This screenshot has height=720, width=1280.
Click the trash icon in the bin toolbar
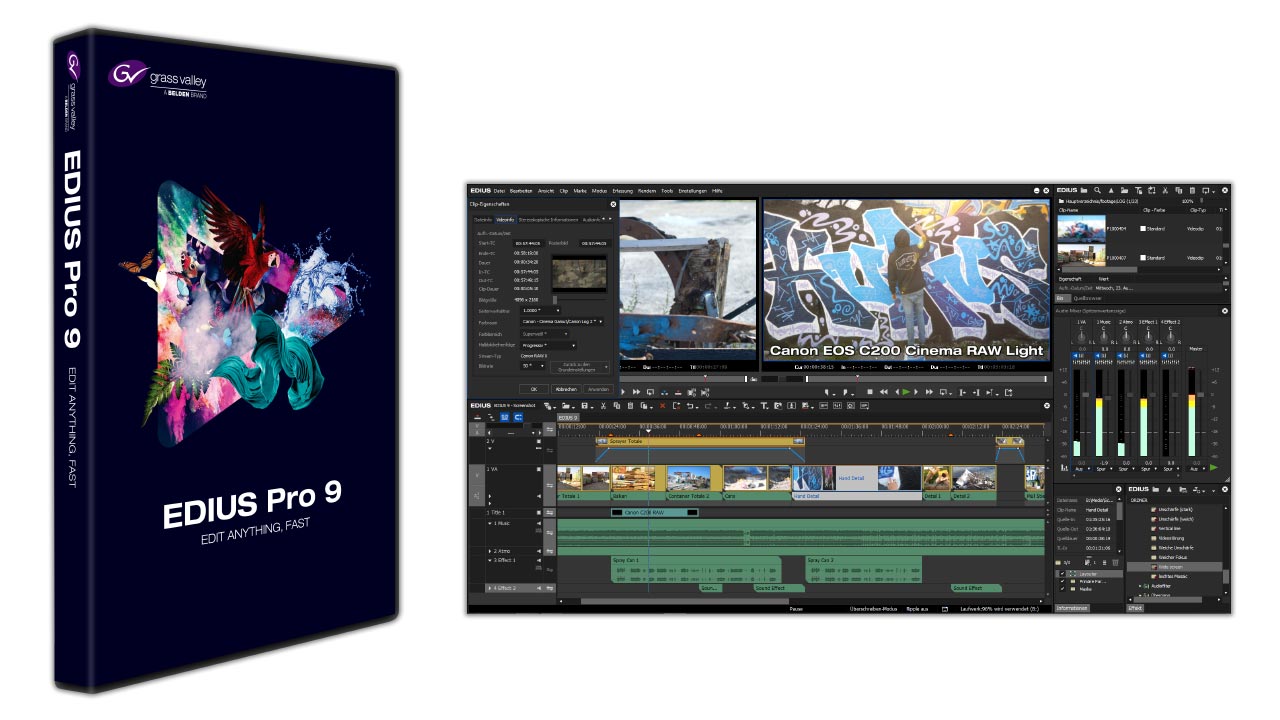coord(1192,190)
